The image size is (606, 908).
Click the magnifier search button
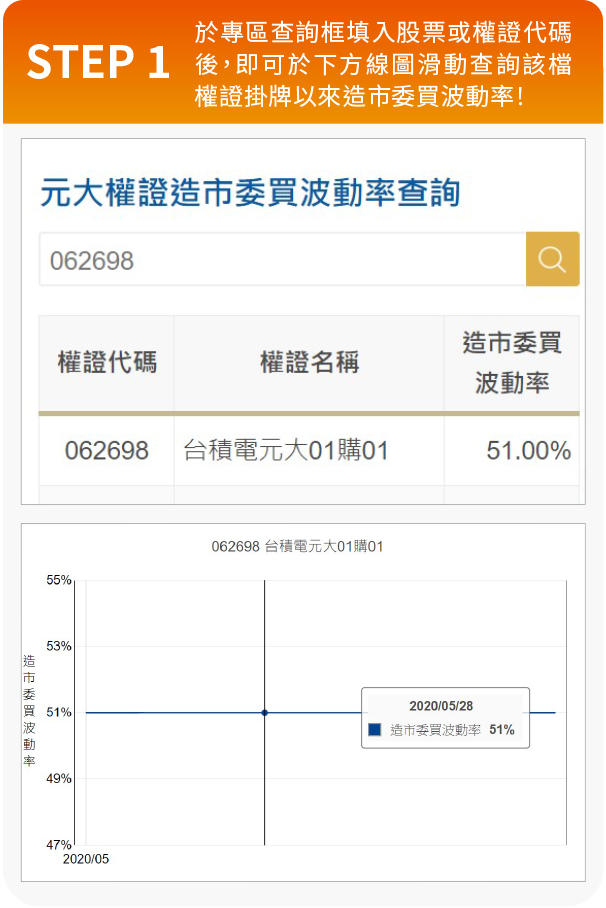[x=552, y=259]
